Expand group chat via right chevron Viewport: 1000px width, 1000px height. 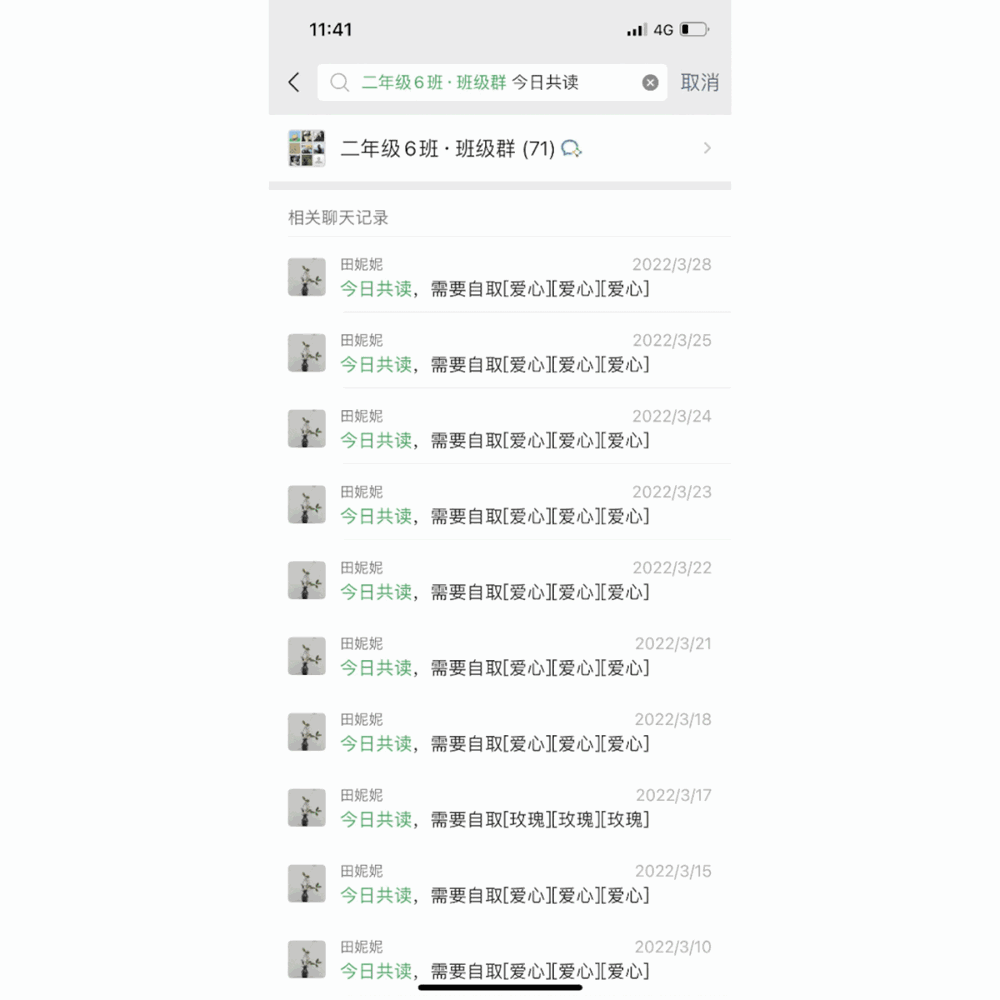coord(707,148)
